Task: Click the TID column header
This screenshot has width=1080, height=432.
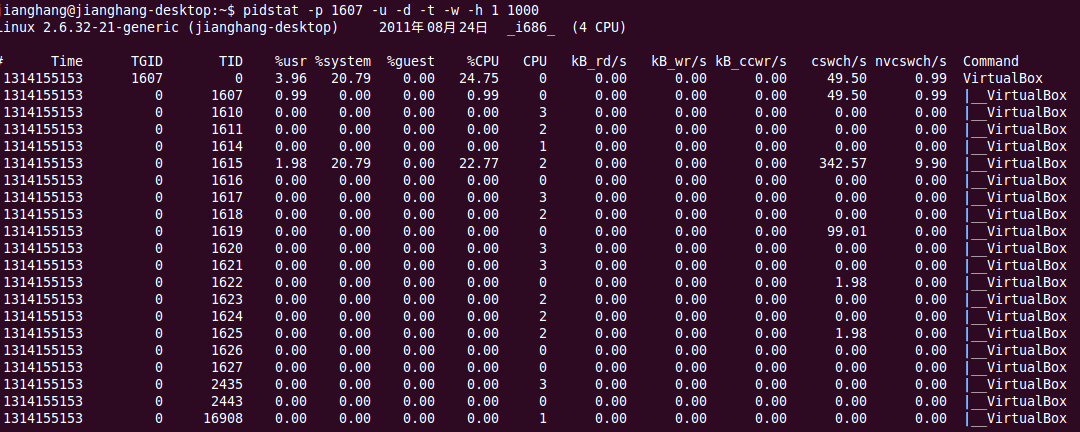Action: (231, 61)
